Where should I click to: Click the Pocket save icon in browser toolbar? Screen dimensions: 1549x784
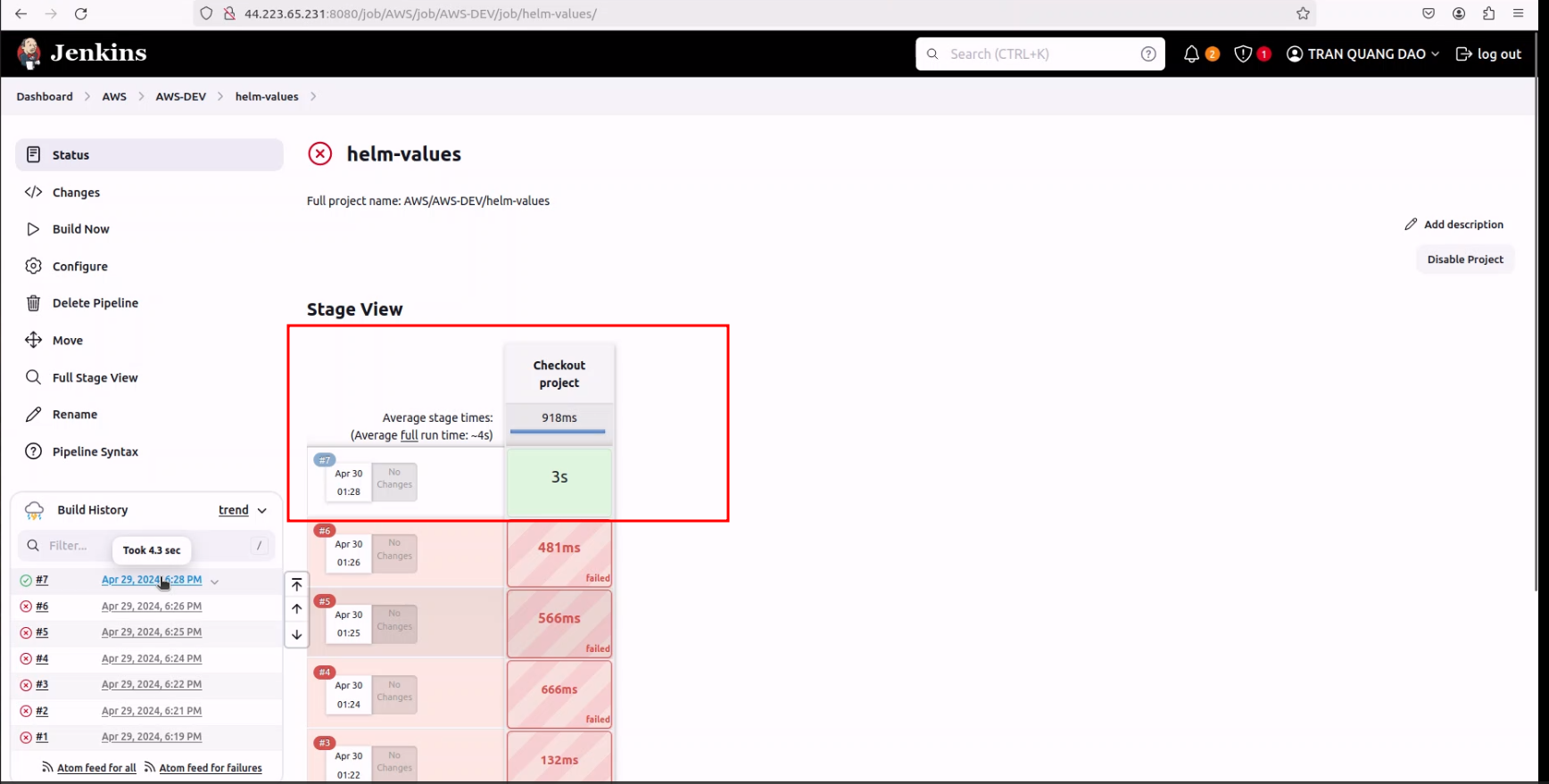pos(1429,13)
